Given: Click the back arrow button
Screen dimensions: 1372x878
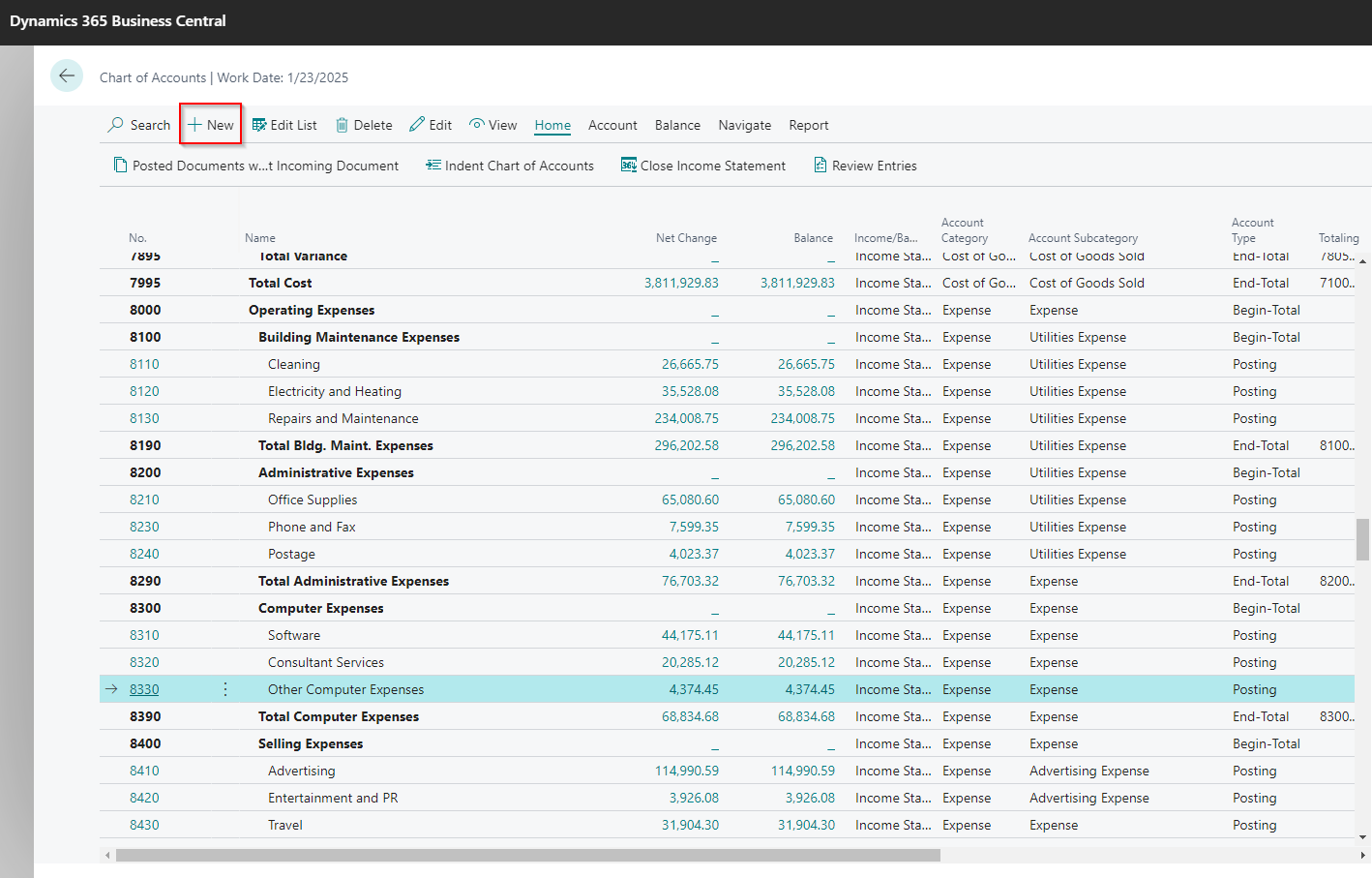Looking at the screenshot, I should [67, 76].
